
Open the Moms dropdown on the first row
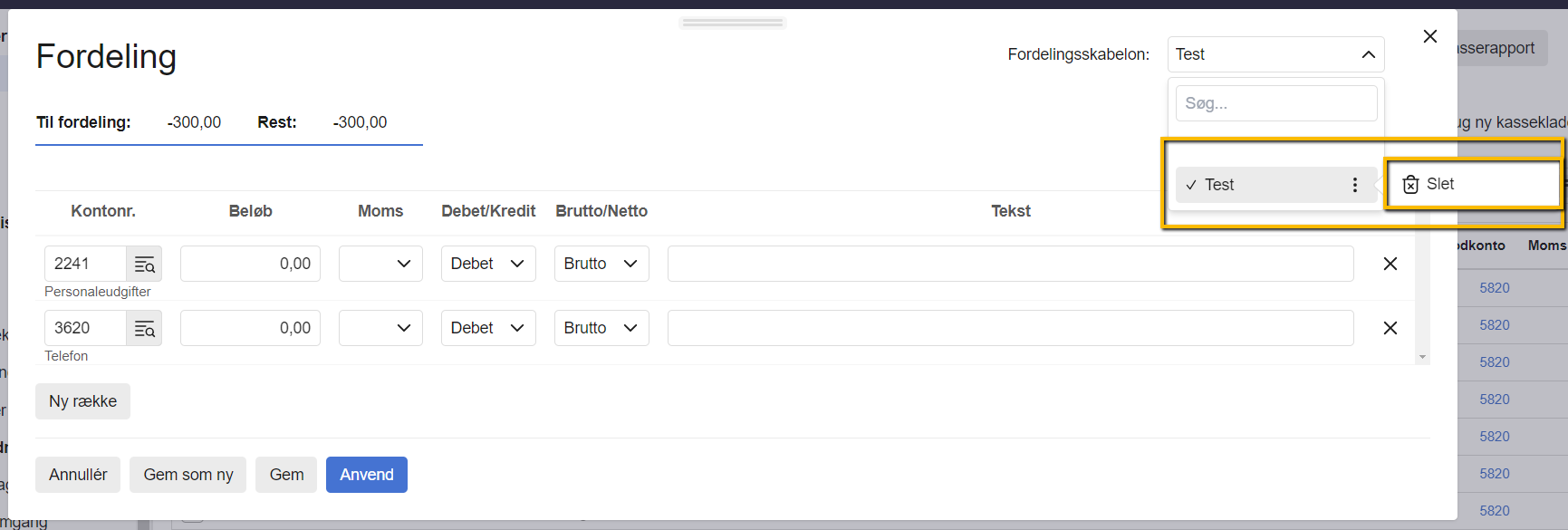click(x=380, y=264)
